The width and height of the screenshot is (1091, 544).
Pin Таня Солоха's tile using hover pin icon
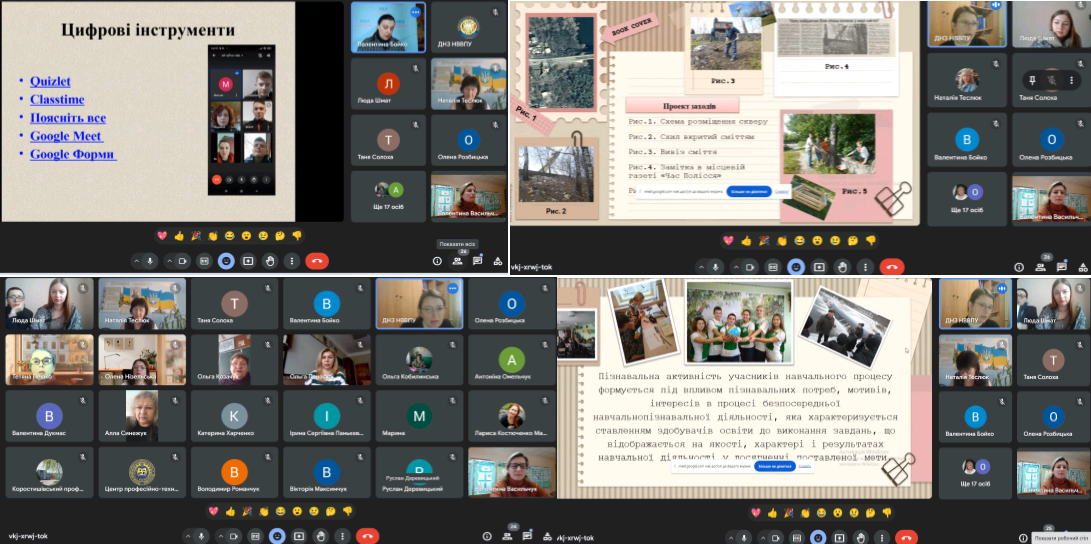[1032, 79]
